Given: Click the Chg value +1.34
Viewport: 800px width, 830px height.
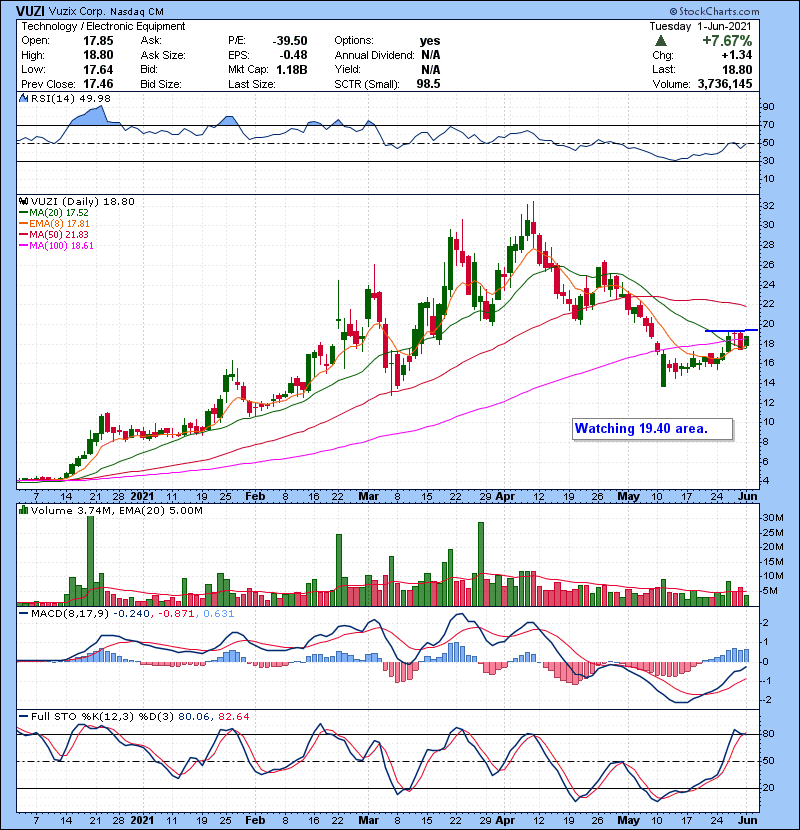Looking at the screenshot, I should (x=736, y=55).
